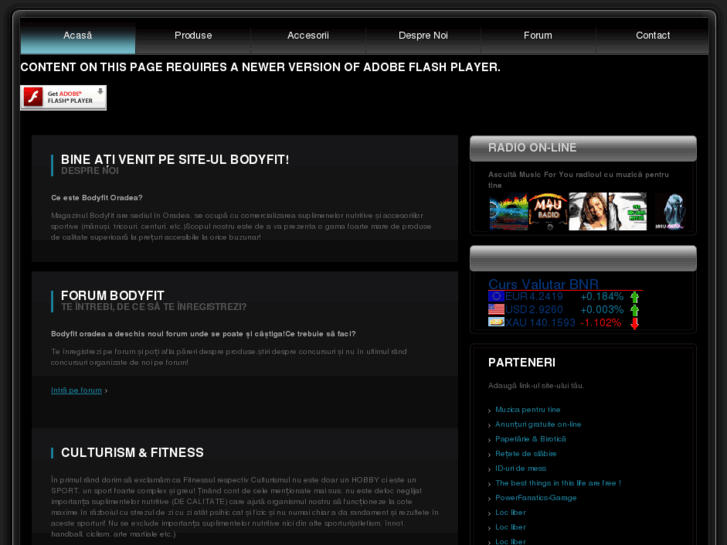Click the +0.184% change value
Image resolution: width=727 pixels, height=545 pixels.
point(602,297)
